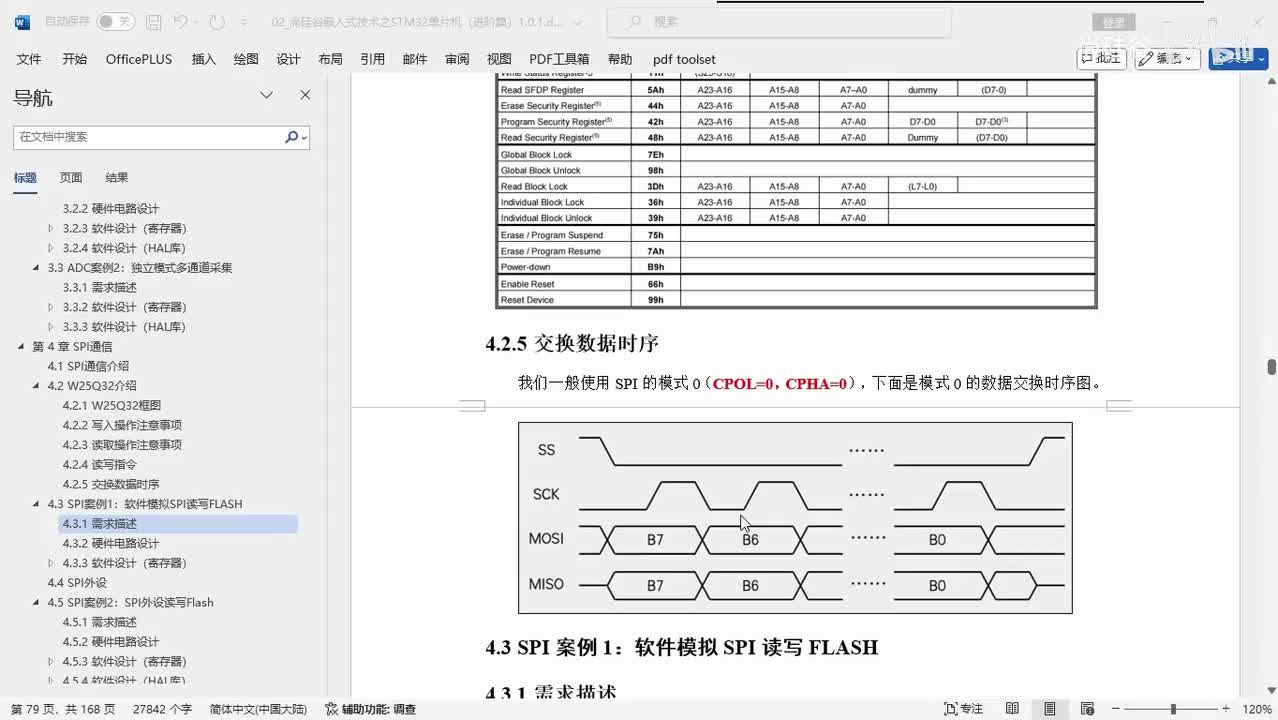Go to heading 4.2.2 写入操作注意事项
Image resolution: width=1278 pixels, height=720 pixels.
pos(122,425)
